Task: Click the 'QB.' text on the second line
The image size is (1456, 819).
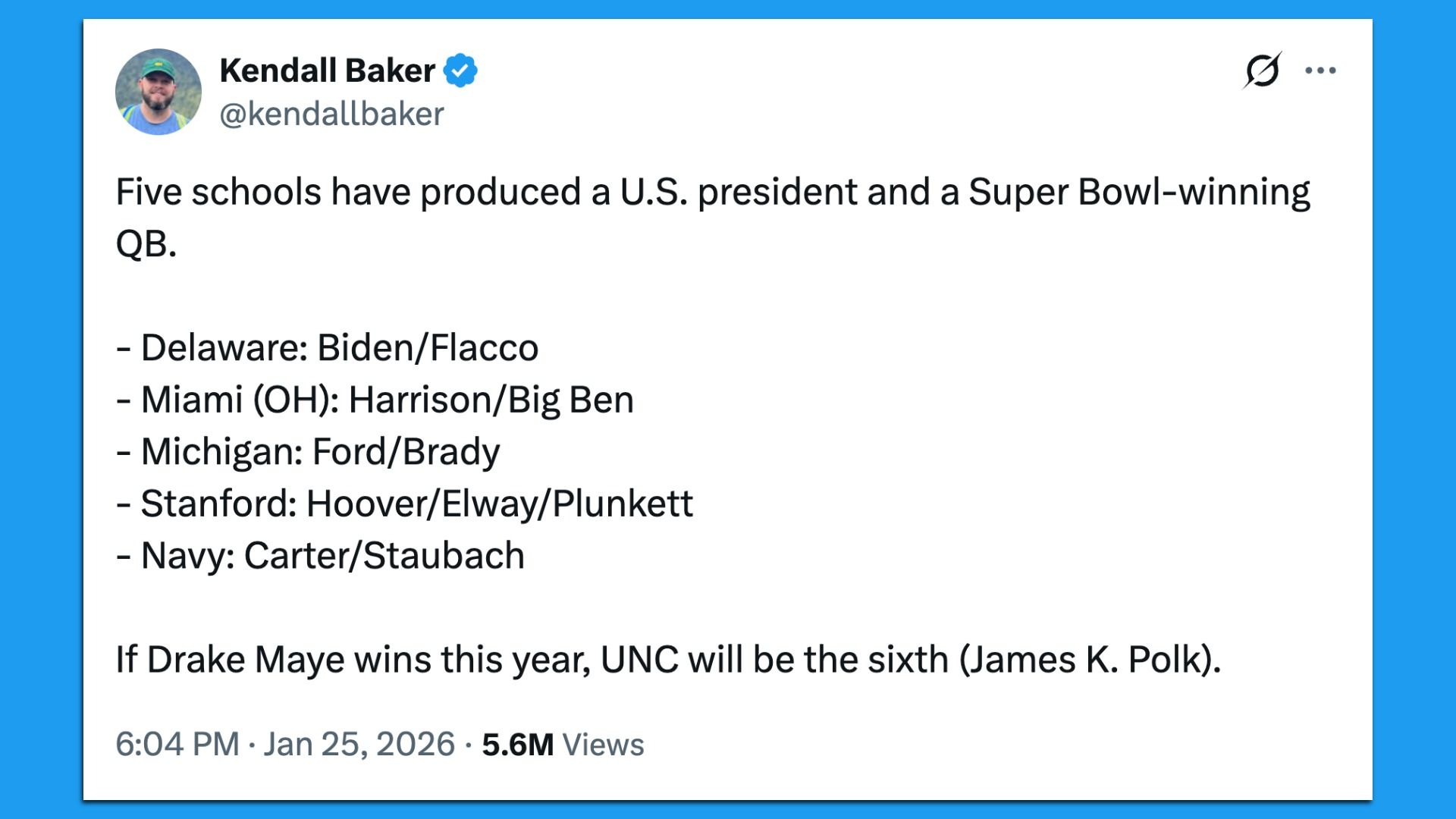Action: (x=146, y=244)
